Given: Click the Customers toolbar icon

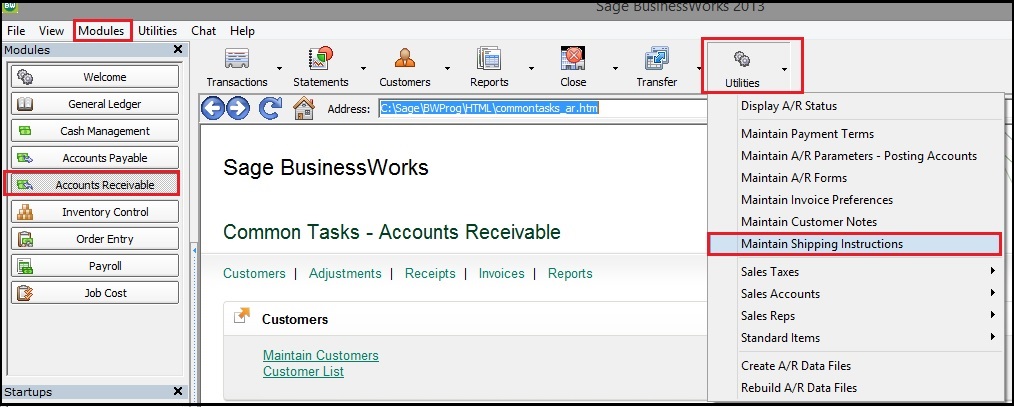Looking at the screenshot, I should pos(405,60).
